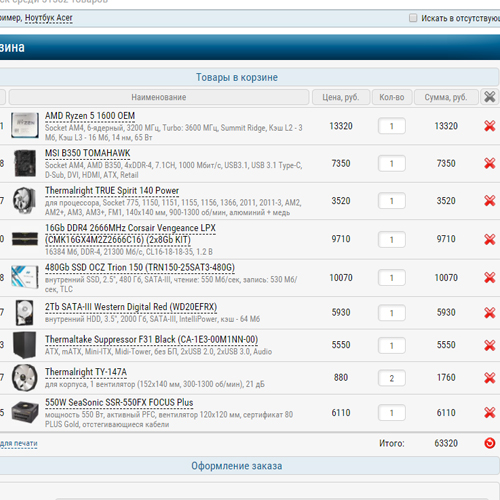Click the gray X column header icon
500x500 pixels.
[489, 97]
